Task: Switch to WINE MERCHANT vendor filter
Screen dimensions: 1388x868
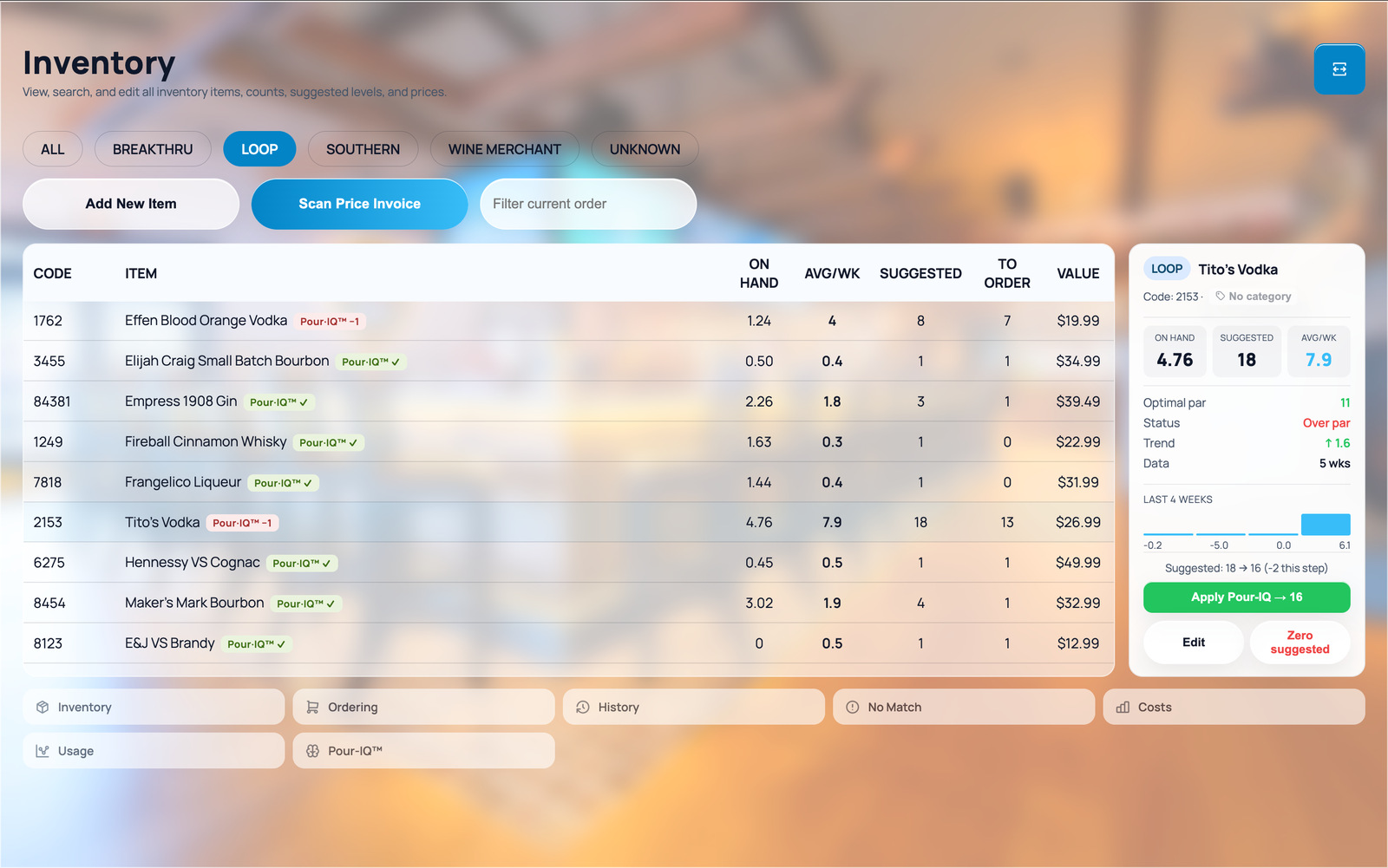Action: [x=505, y=149]
